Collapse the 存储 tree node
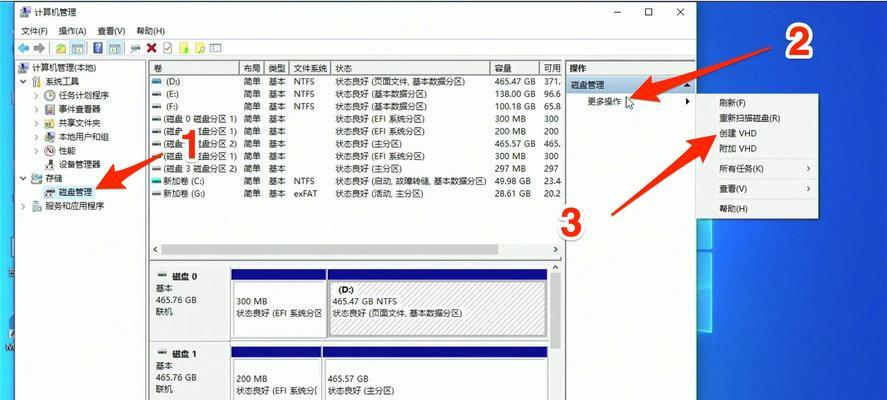 [x=23, y=178]
